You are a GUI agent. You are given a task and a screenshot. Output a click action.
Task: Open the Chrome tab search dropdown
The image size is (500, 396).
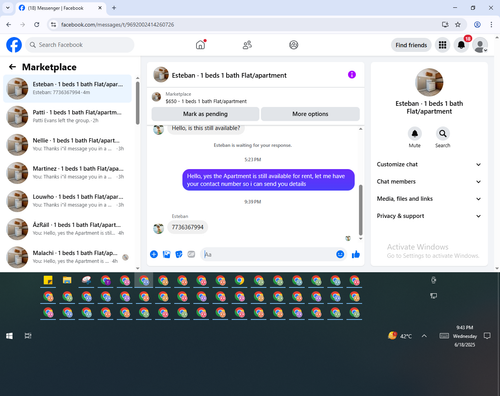click(8, 8)
